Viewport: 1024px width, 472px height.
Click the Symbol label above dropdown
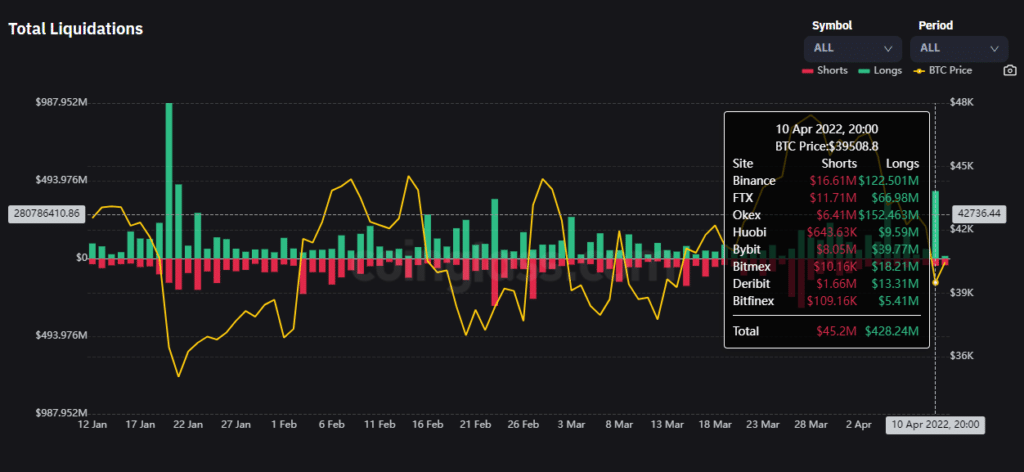(x=831, y=25)
